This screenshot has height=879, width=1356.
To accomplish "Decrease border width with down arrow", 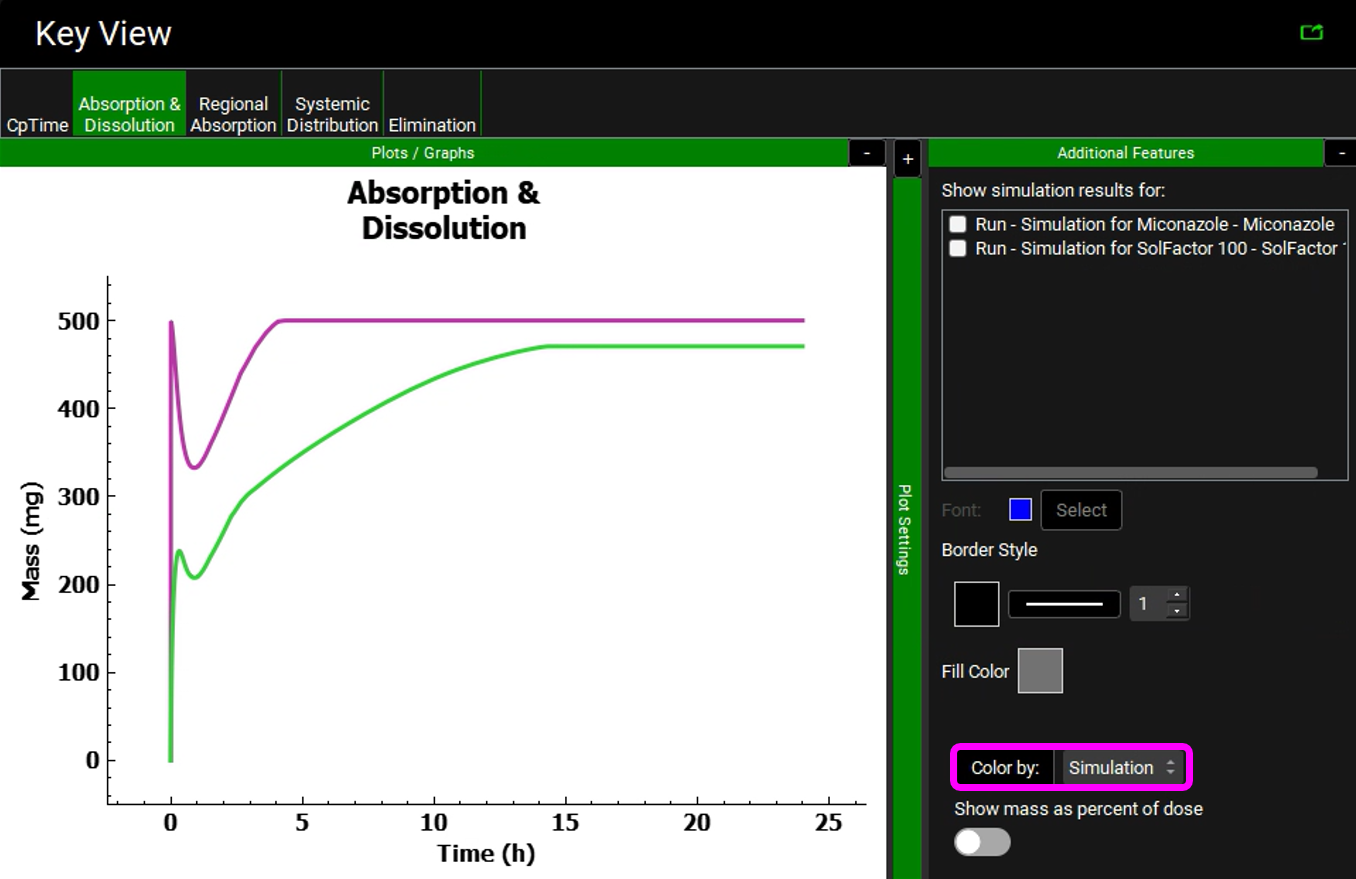I will [x=1177, y=611].
